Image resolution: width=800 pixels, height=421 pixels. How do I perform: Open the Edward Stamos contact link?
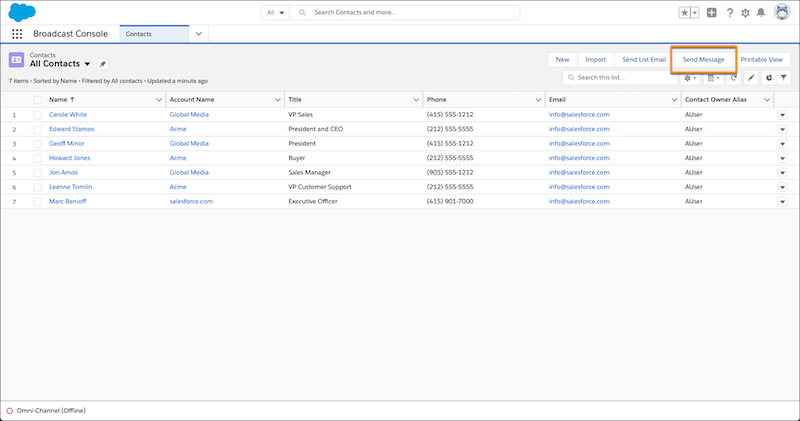[x=71, y=129]
